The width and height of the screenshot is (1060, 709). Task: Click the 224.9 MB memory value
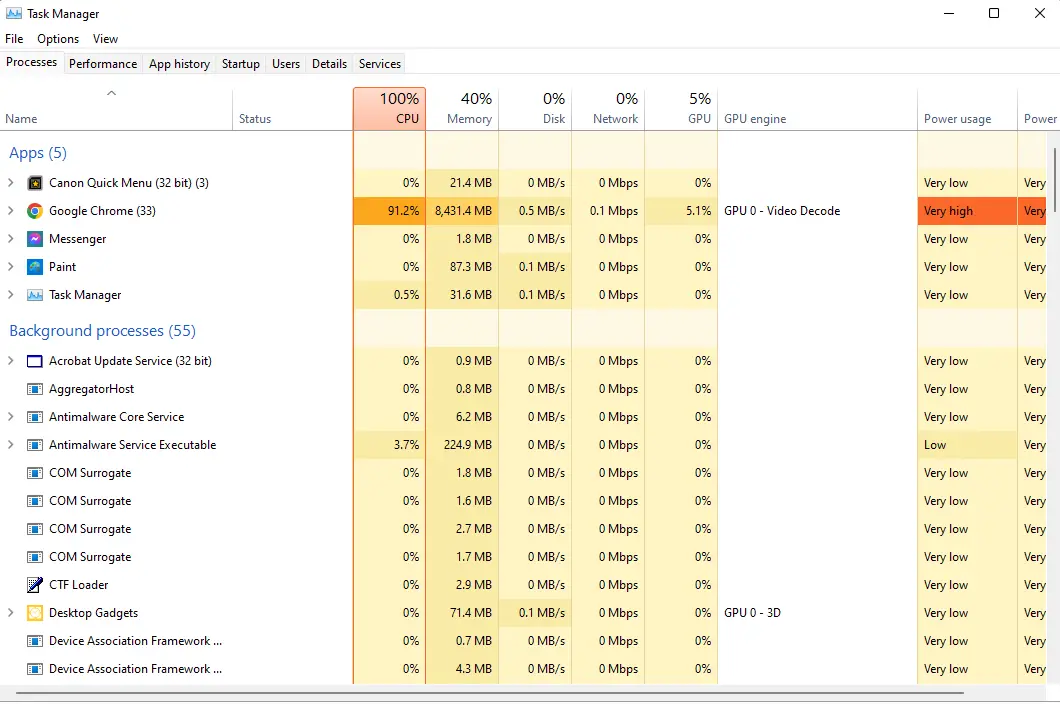(468, 445)
